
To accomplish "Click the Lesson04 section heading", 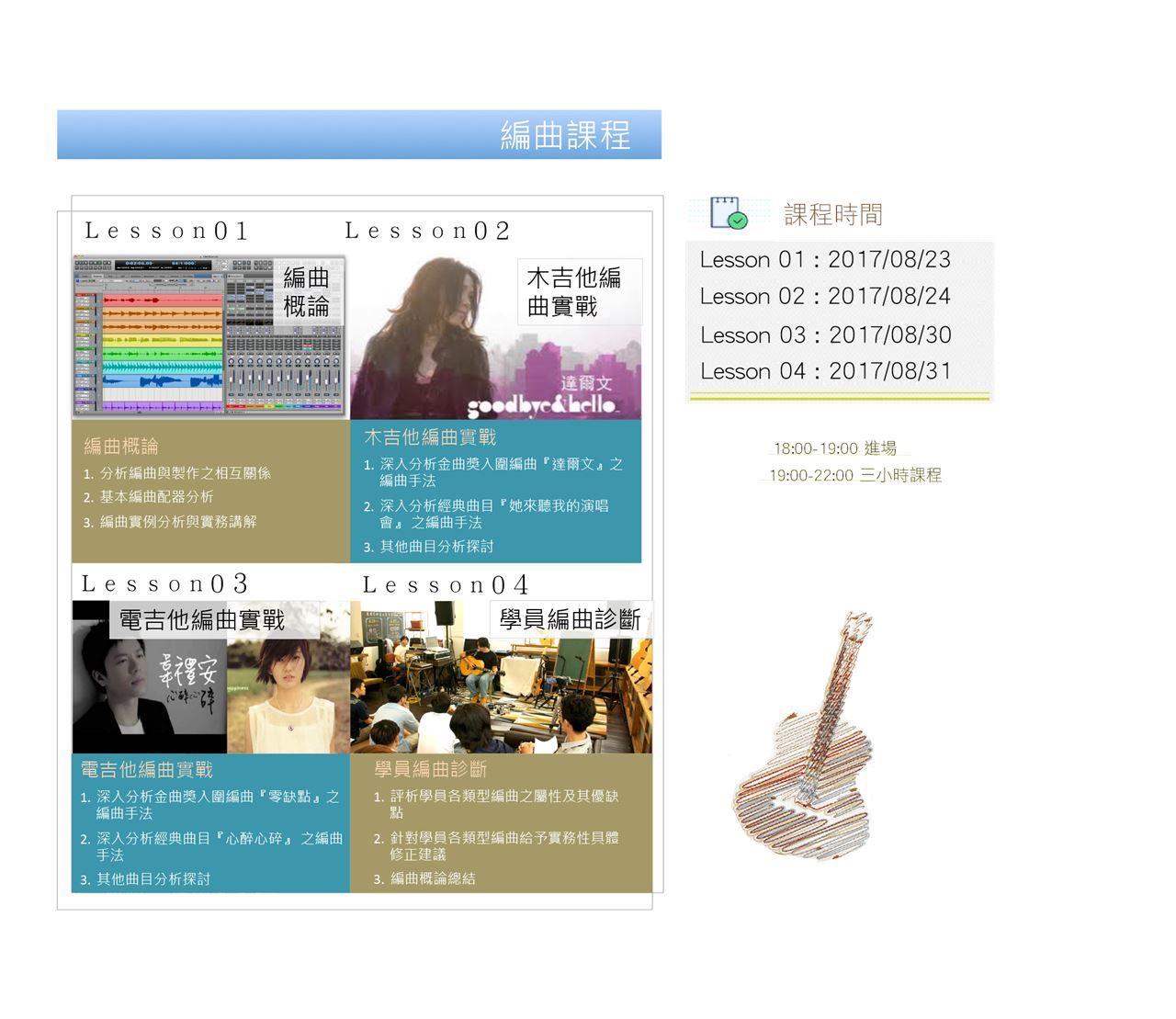I will click(447, 585).
